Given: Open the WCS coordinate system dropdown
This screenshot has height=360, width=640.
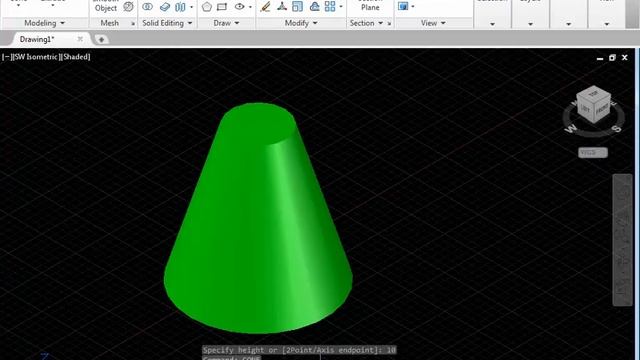Looking at the screenshot, I should (593, 153).
